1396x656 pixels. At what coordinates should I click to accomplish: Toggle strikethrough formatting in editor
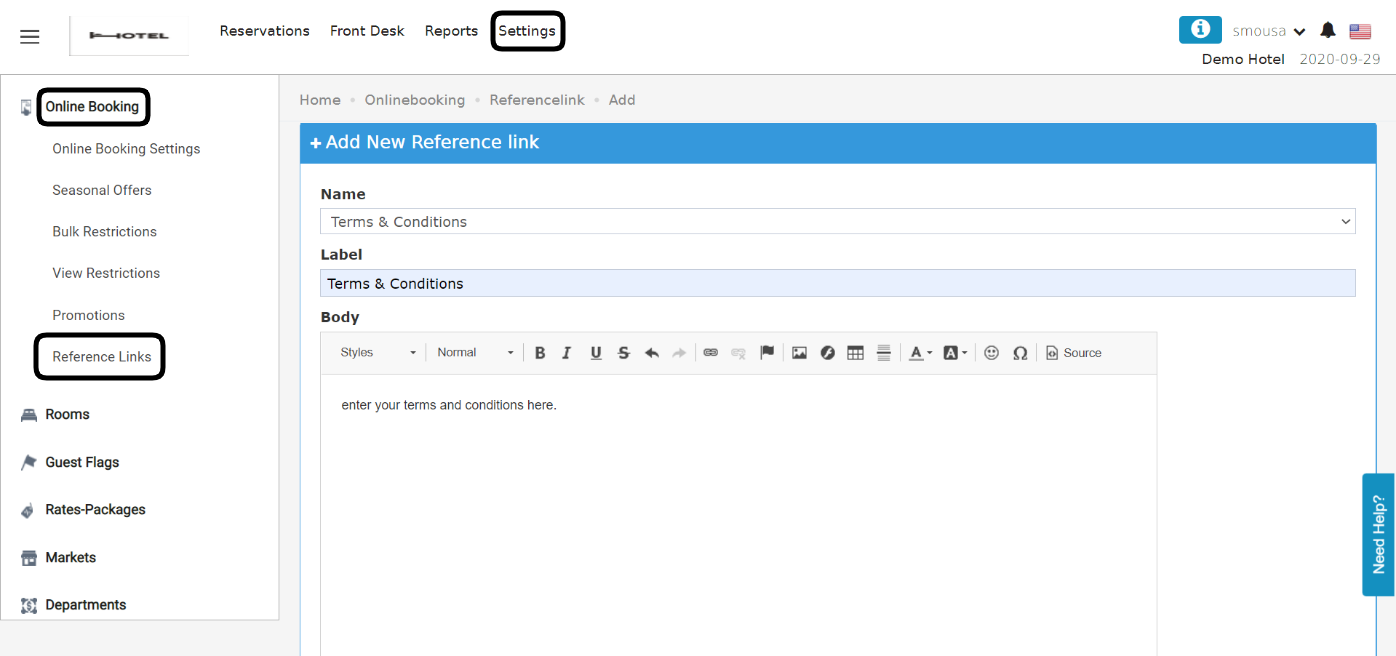[624, 353]
